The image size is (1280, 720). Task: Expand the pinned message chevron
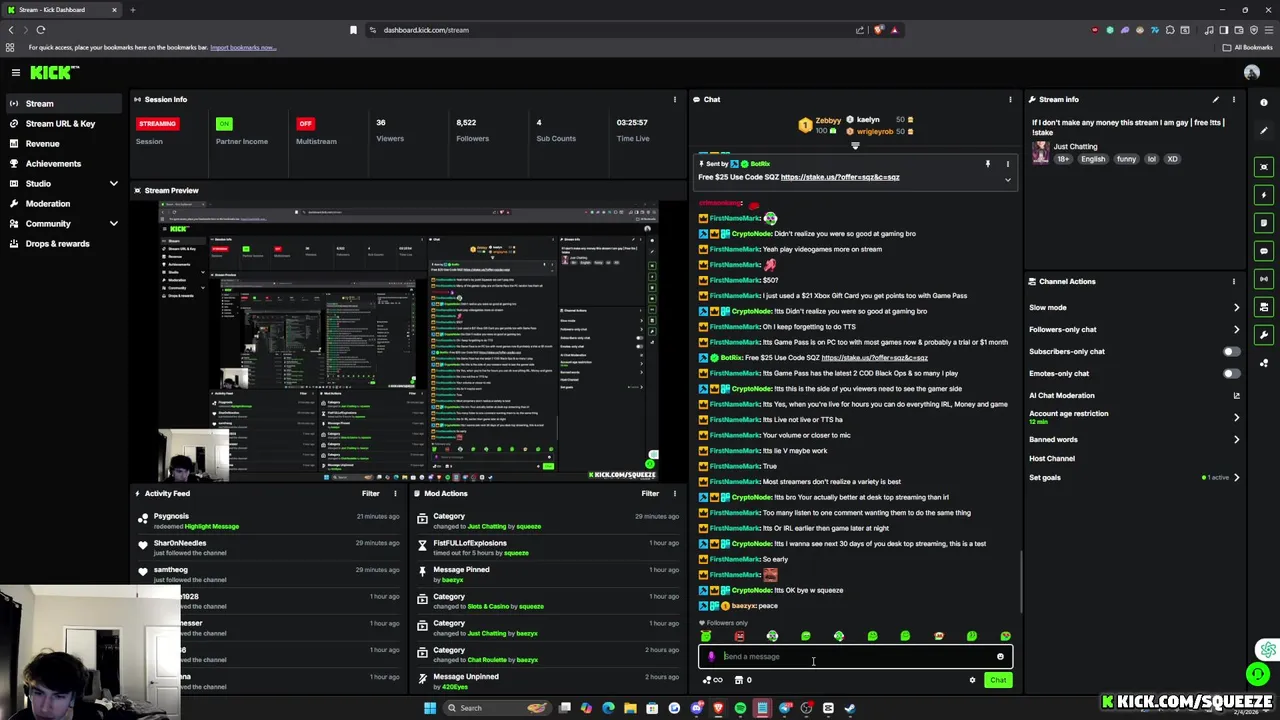point(1008,180)
